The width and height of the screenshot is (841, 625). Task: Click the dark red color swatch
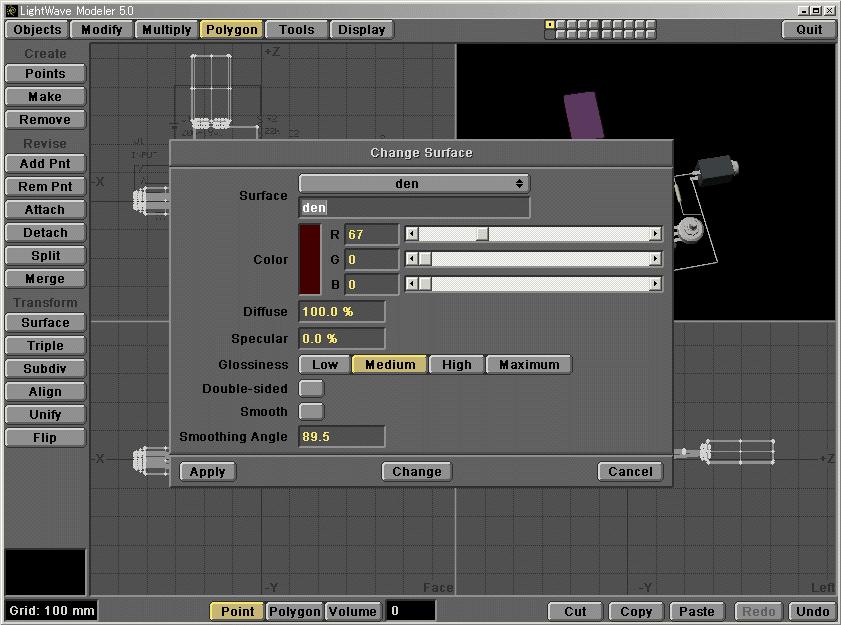click(311, 259)
